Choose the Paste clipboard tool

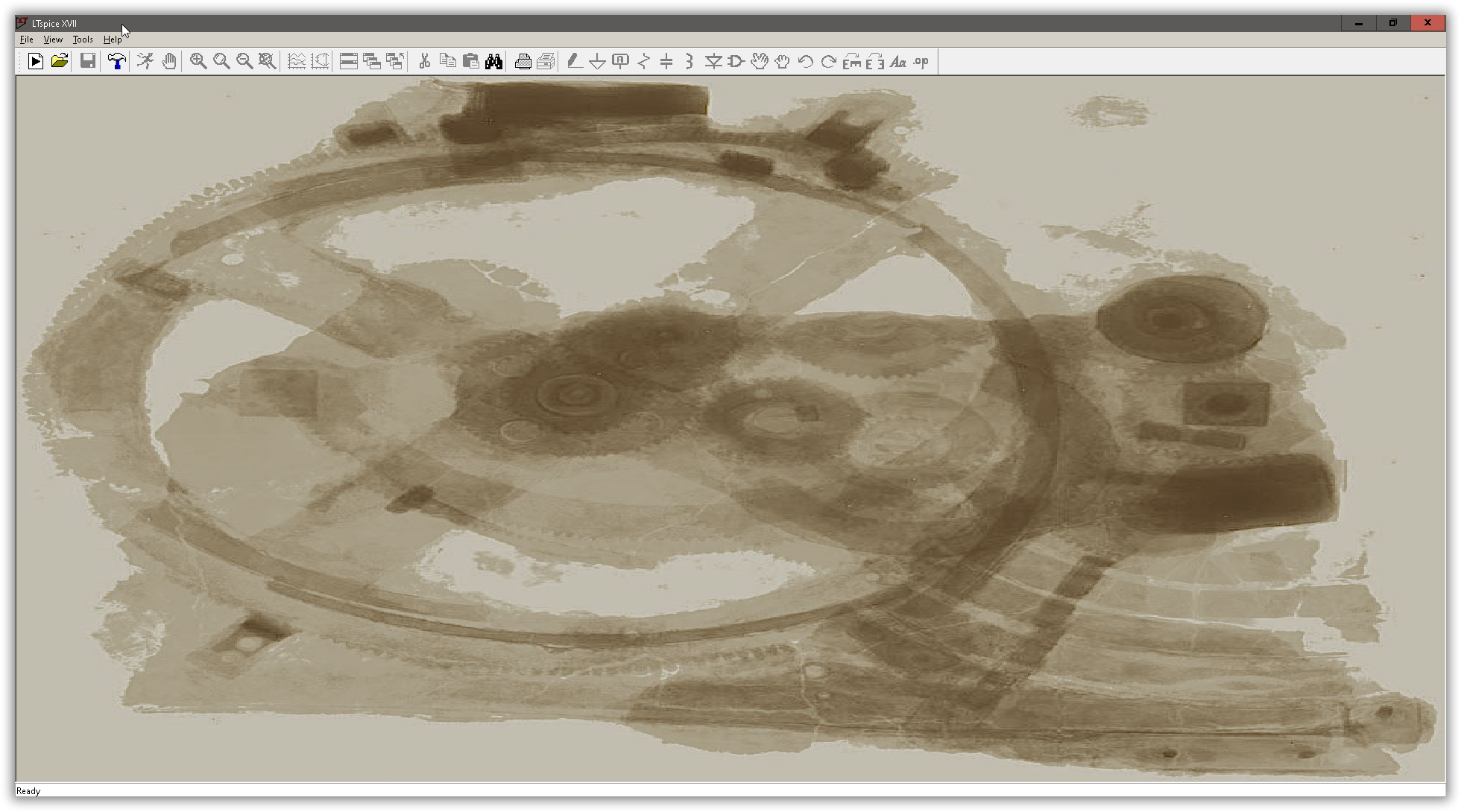[x=470, y=61]
